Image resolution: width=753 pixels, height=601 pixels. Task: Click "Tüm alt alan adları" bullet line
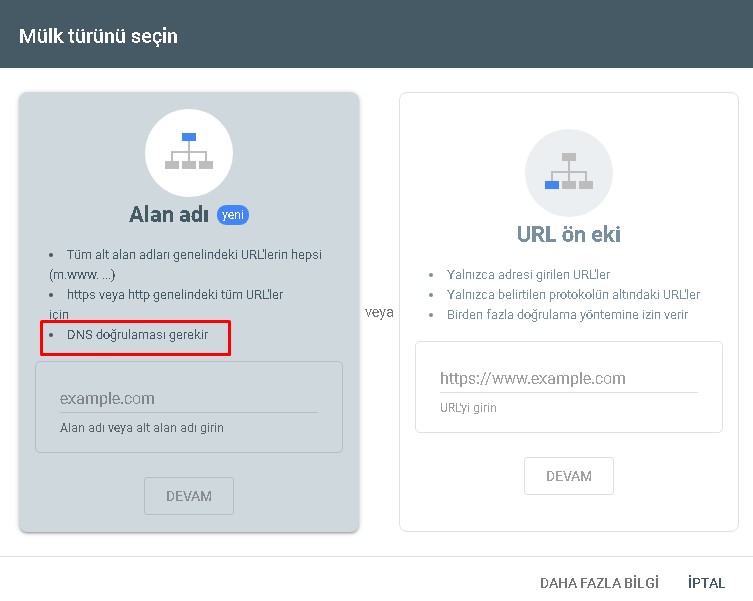pyautogui.click(x=194, y=255)
